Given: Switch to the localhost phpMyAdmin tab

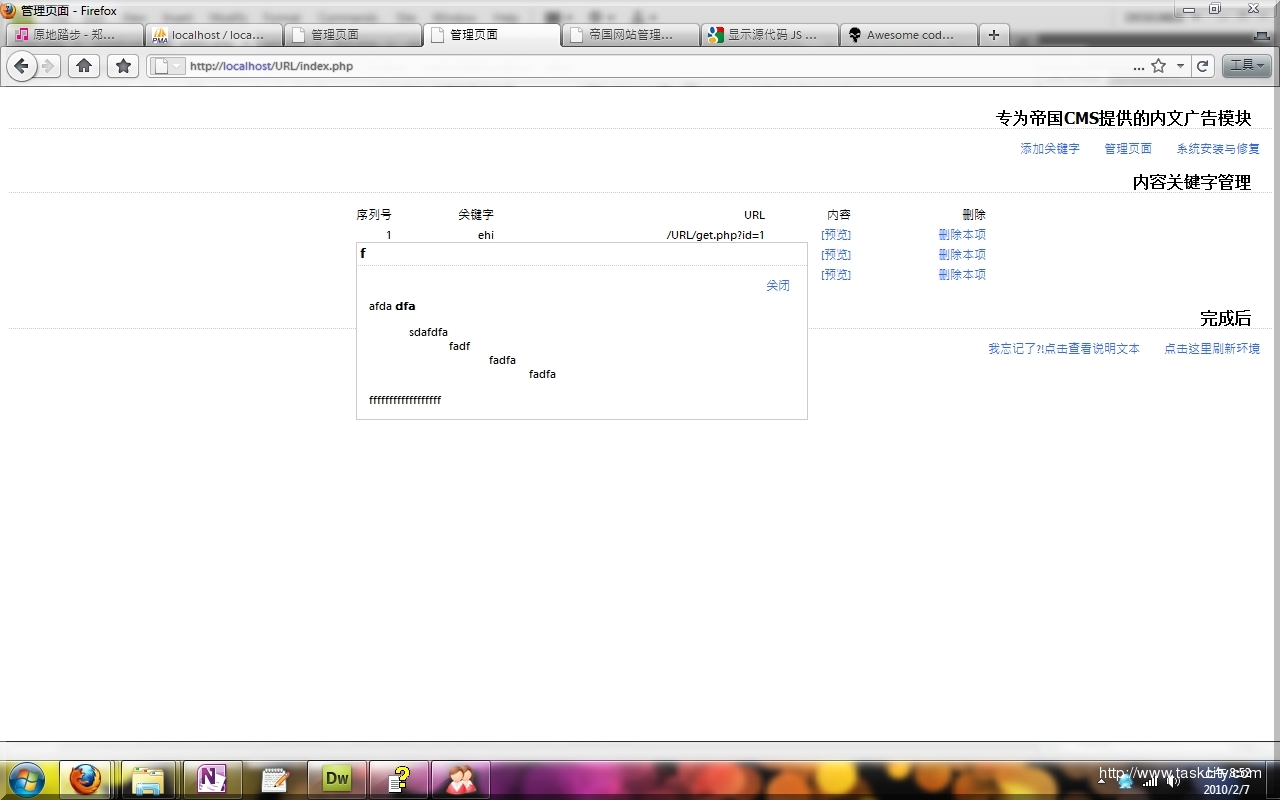Looking at the screenshot, I should (214, 35).
